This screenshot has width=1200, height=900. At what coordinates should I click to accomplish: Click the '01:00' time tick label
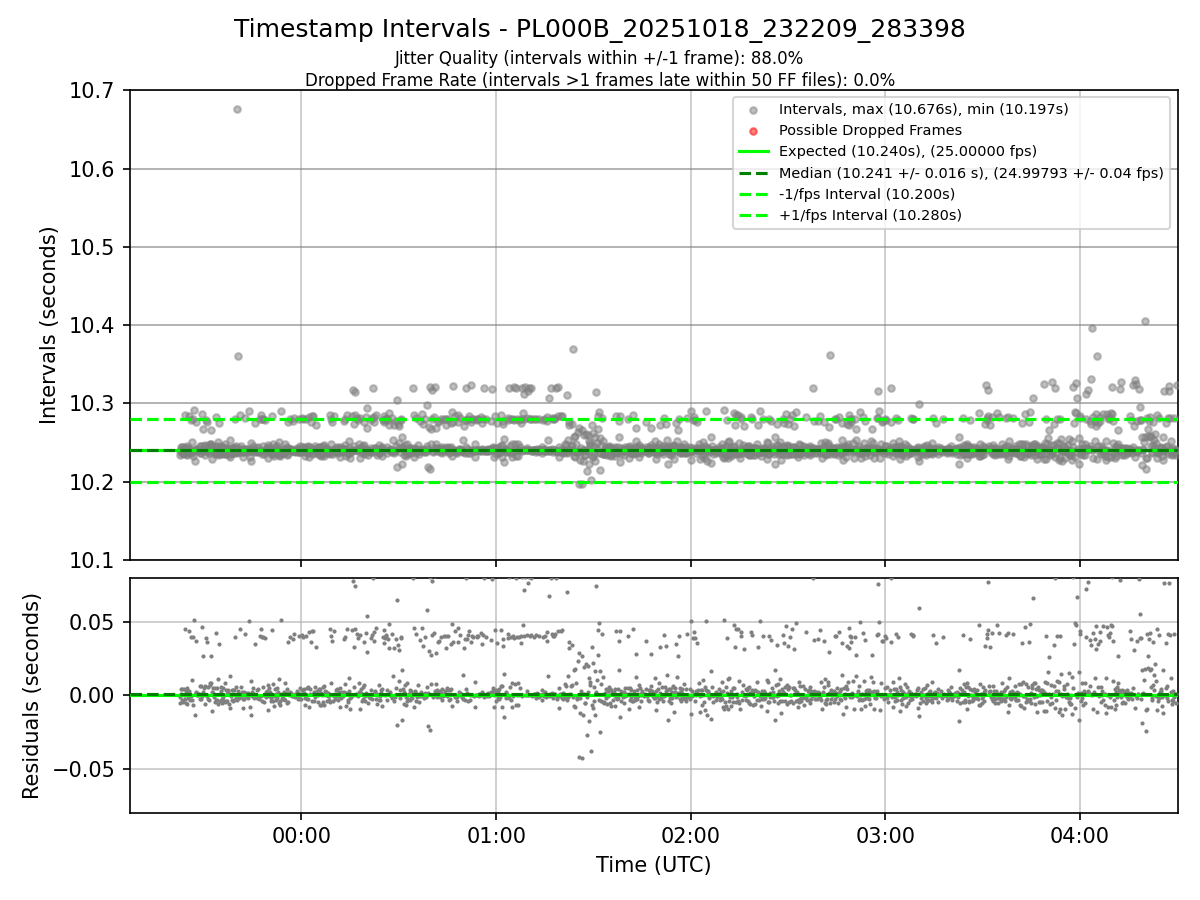(x=496, y=833)
